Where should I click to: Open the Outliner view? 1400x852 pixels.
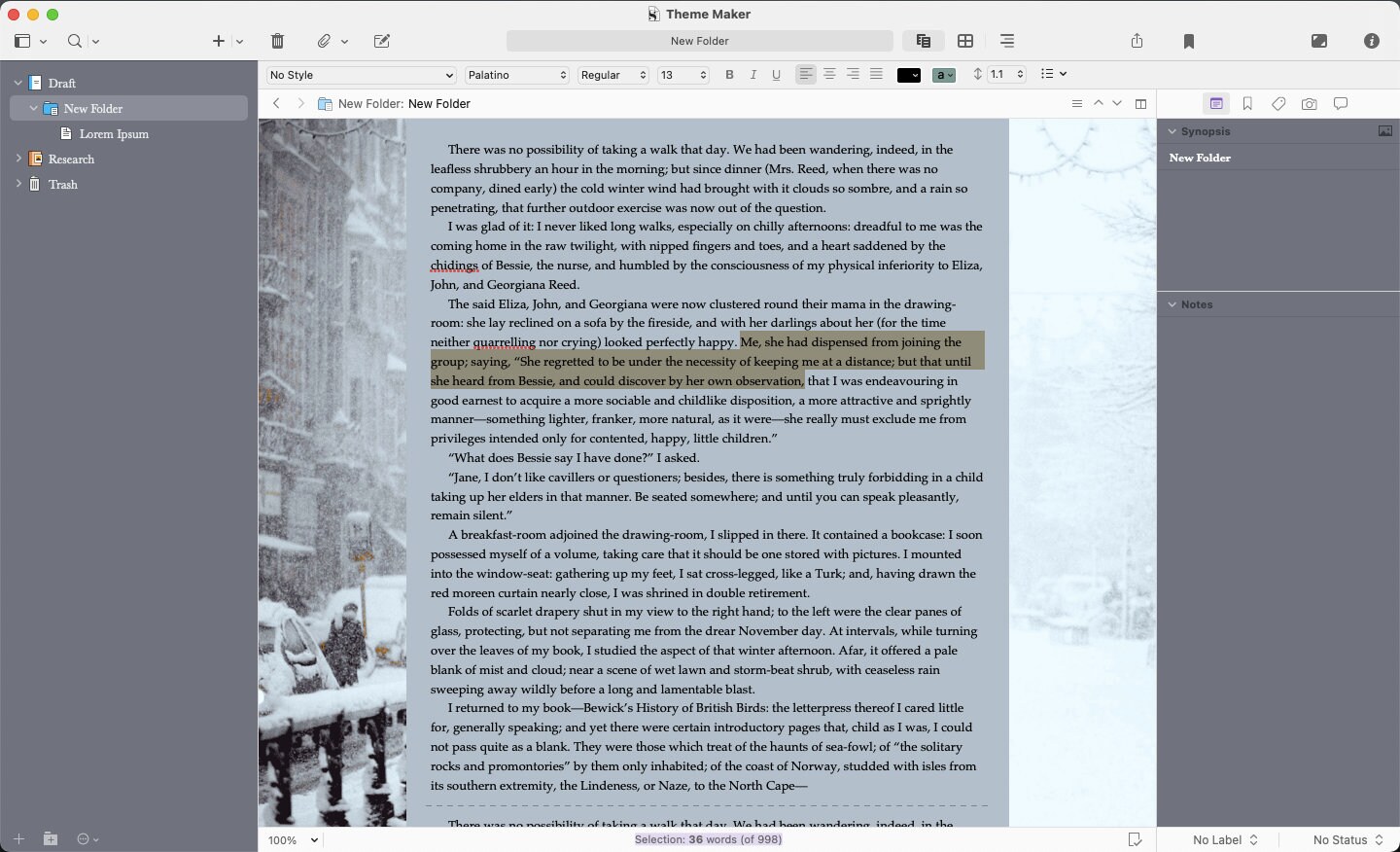(1007, 41)
